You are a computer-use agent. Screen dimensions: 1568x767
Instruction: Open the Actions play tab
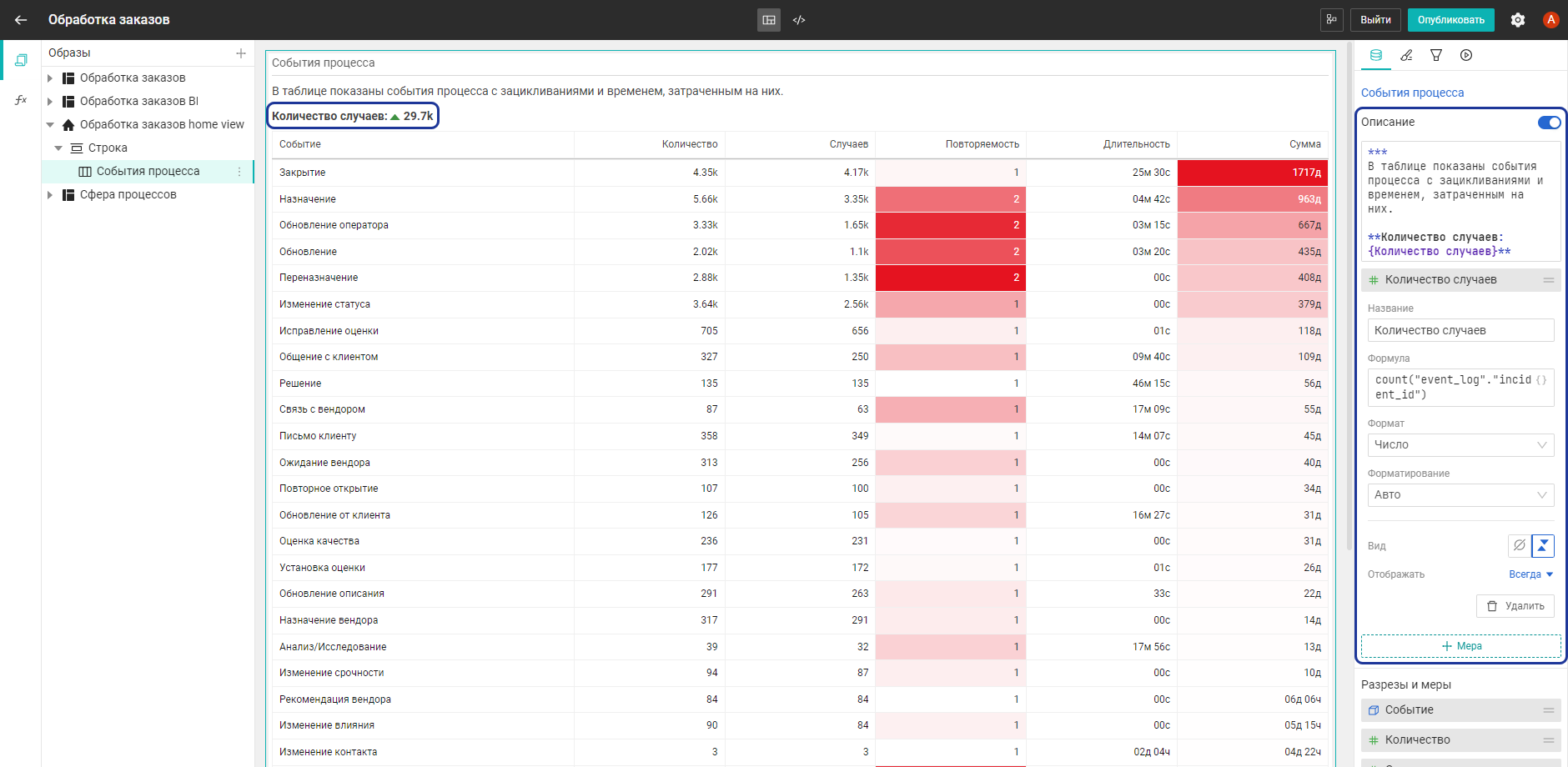click(1466, 55)
